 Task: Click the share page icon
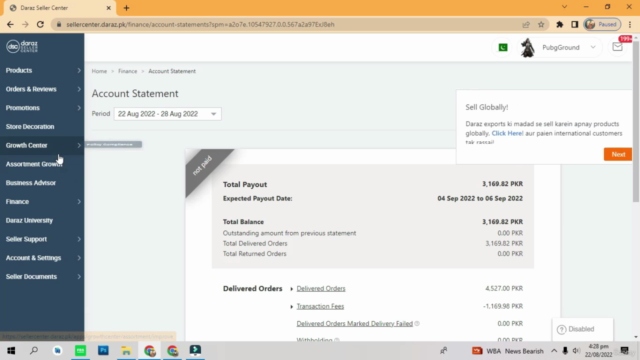(x=526, y=24)
